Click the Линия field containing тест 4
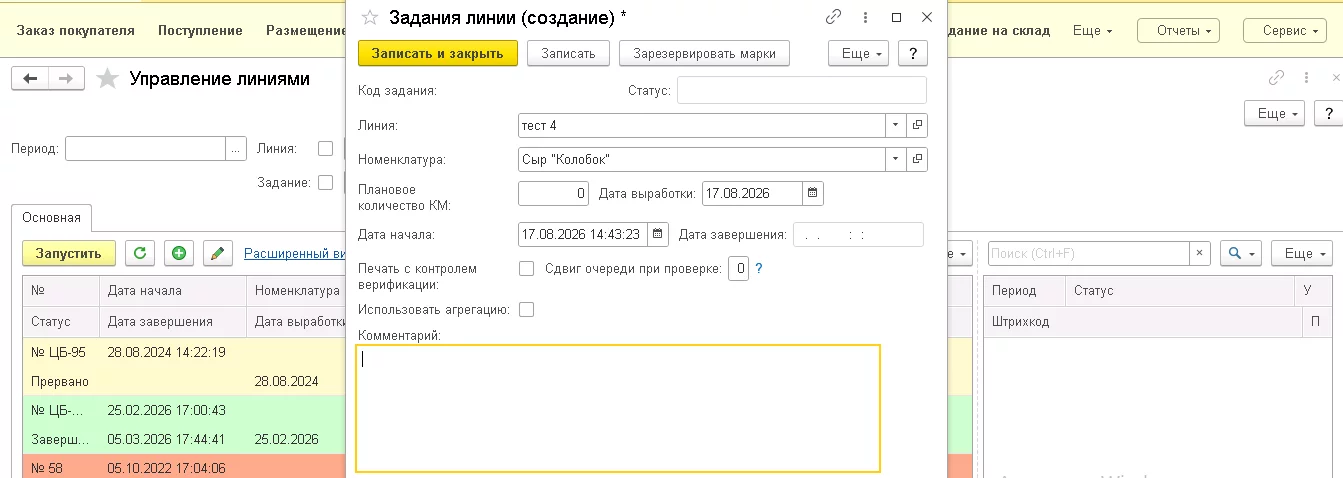Image resolution: width=1343 pixels, height=478 pixels. point(701,126)
